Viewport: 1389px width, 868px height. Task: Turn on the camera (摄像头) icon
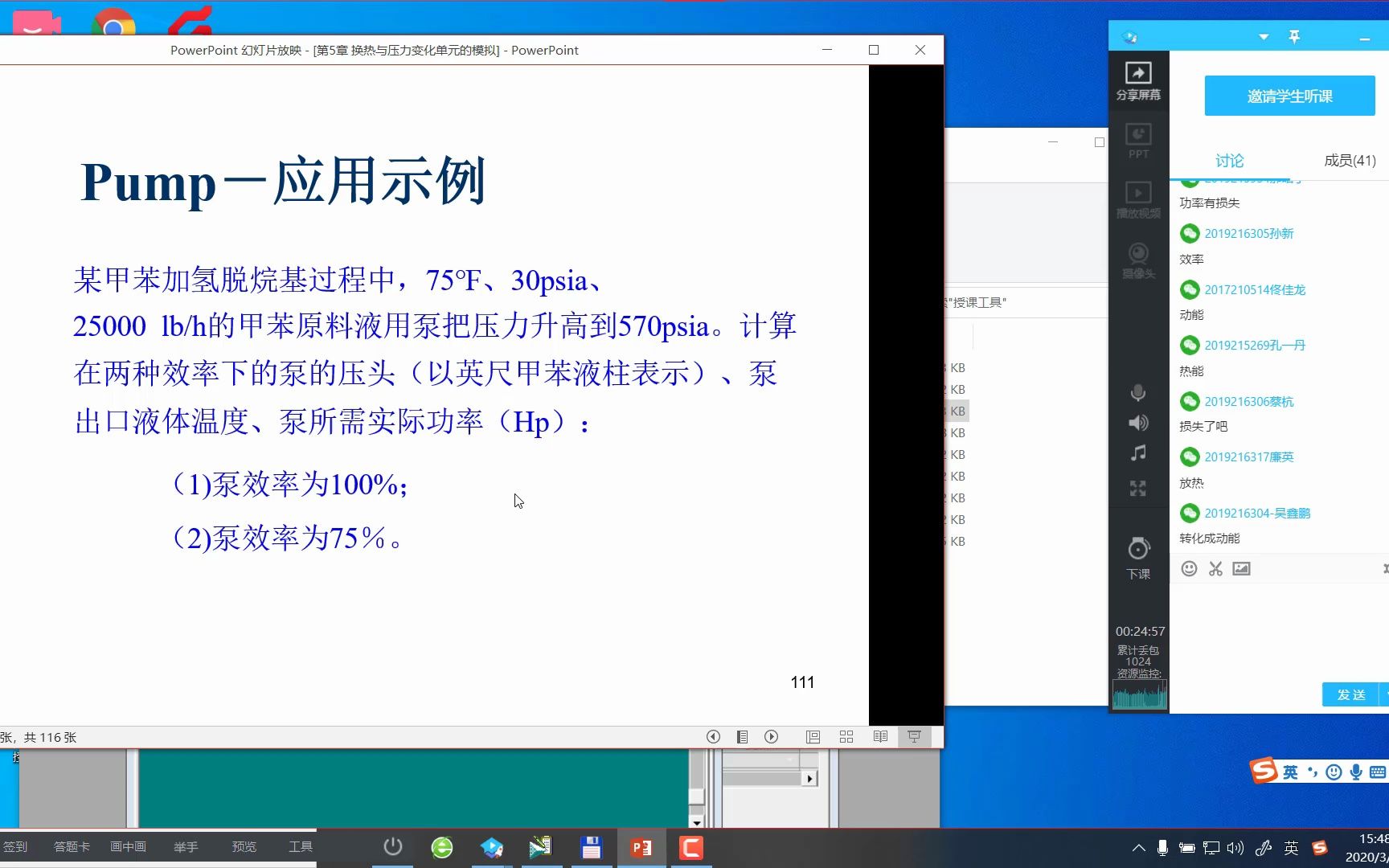pyautogui.click(x=1138, y=260)
